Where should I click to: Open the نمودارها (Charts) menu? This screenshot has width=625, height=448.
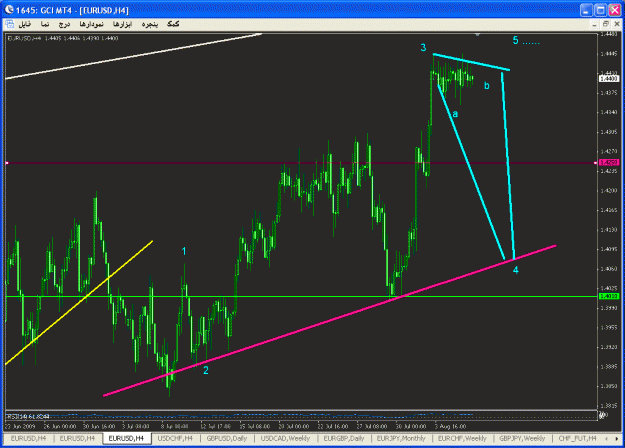91,24
